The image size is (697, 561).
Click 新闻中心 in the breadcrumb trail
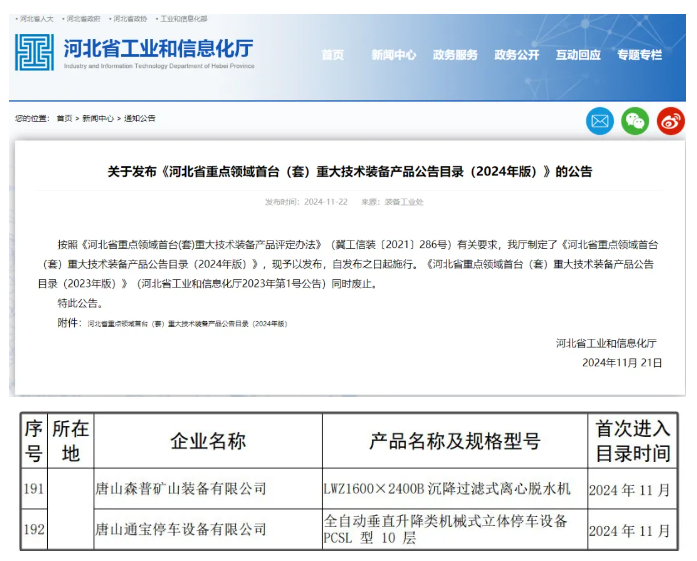point(98,119)
